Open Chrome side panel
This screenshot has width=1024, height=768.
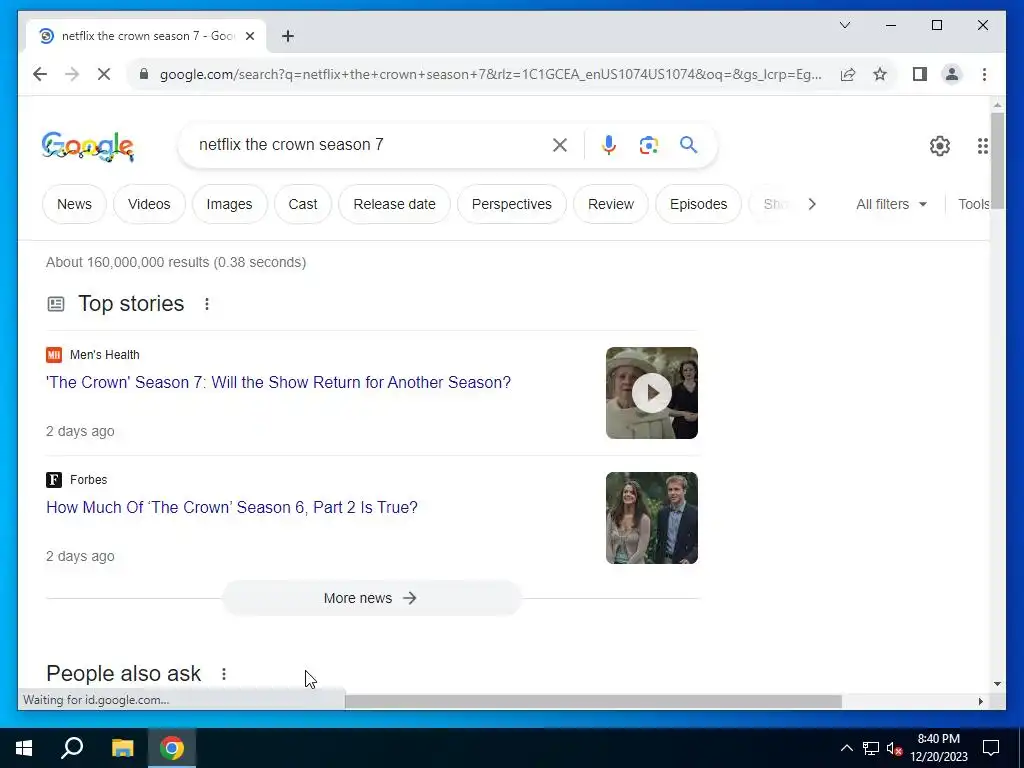[920, 74]
